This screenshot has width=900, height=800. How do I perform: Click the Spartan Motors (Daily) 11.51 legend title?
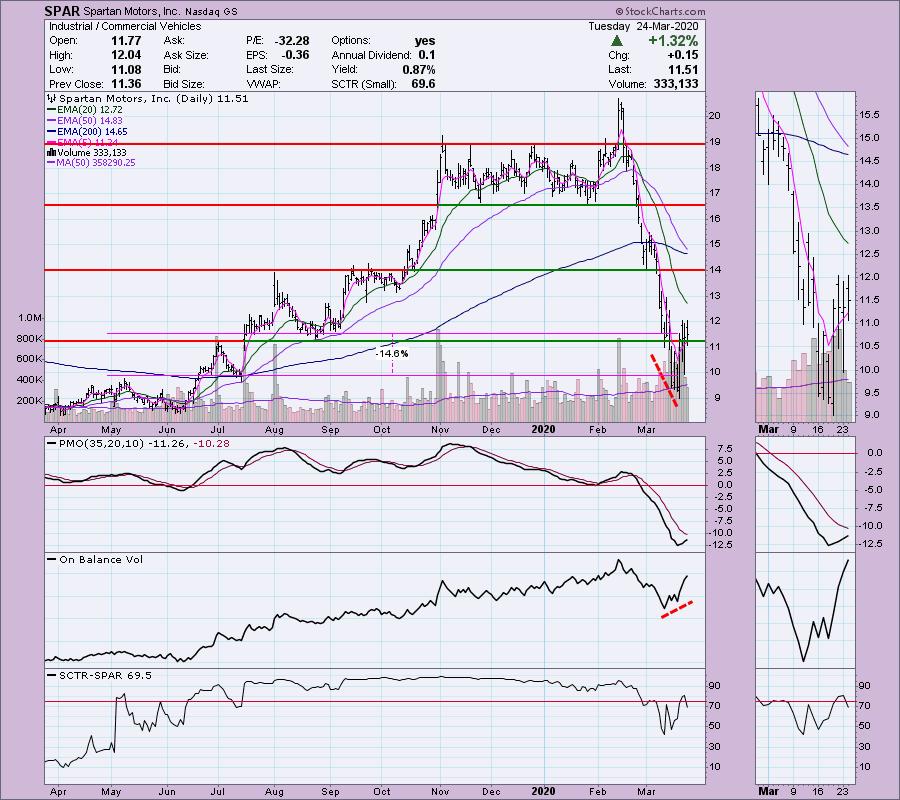154,99
